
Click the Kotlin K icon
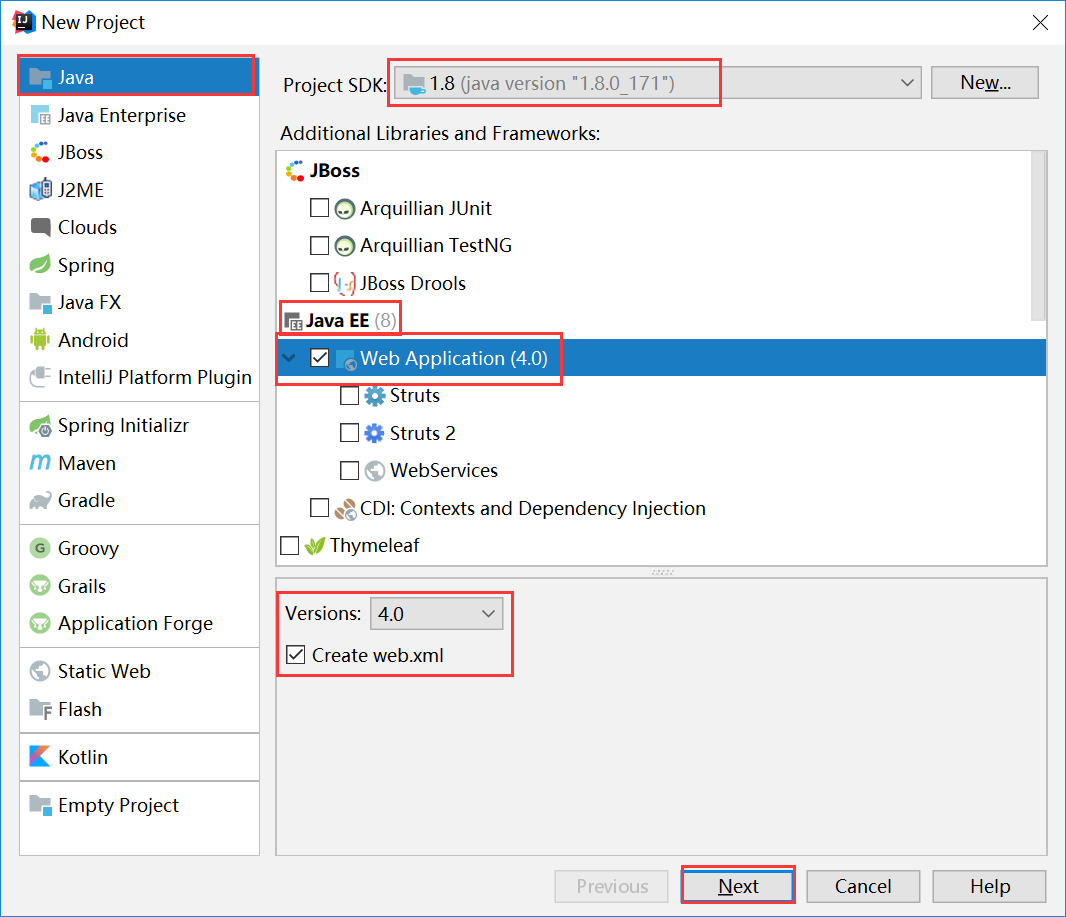click(x=39, y=756)
